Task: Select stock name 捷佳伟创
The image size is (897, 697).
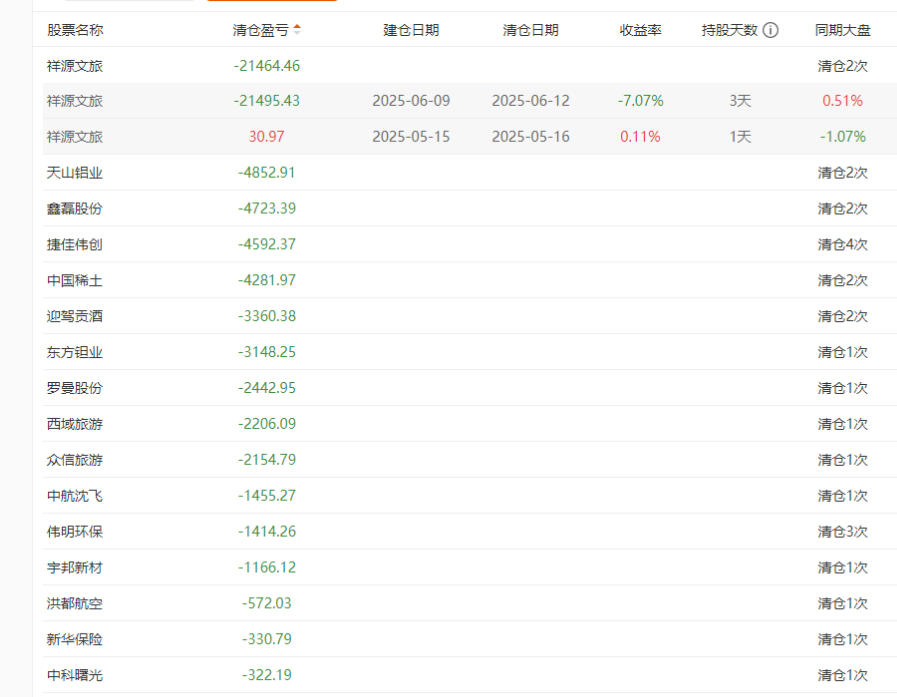Action: click(75, 244)
